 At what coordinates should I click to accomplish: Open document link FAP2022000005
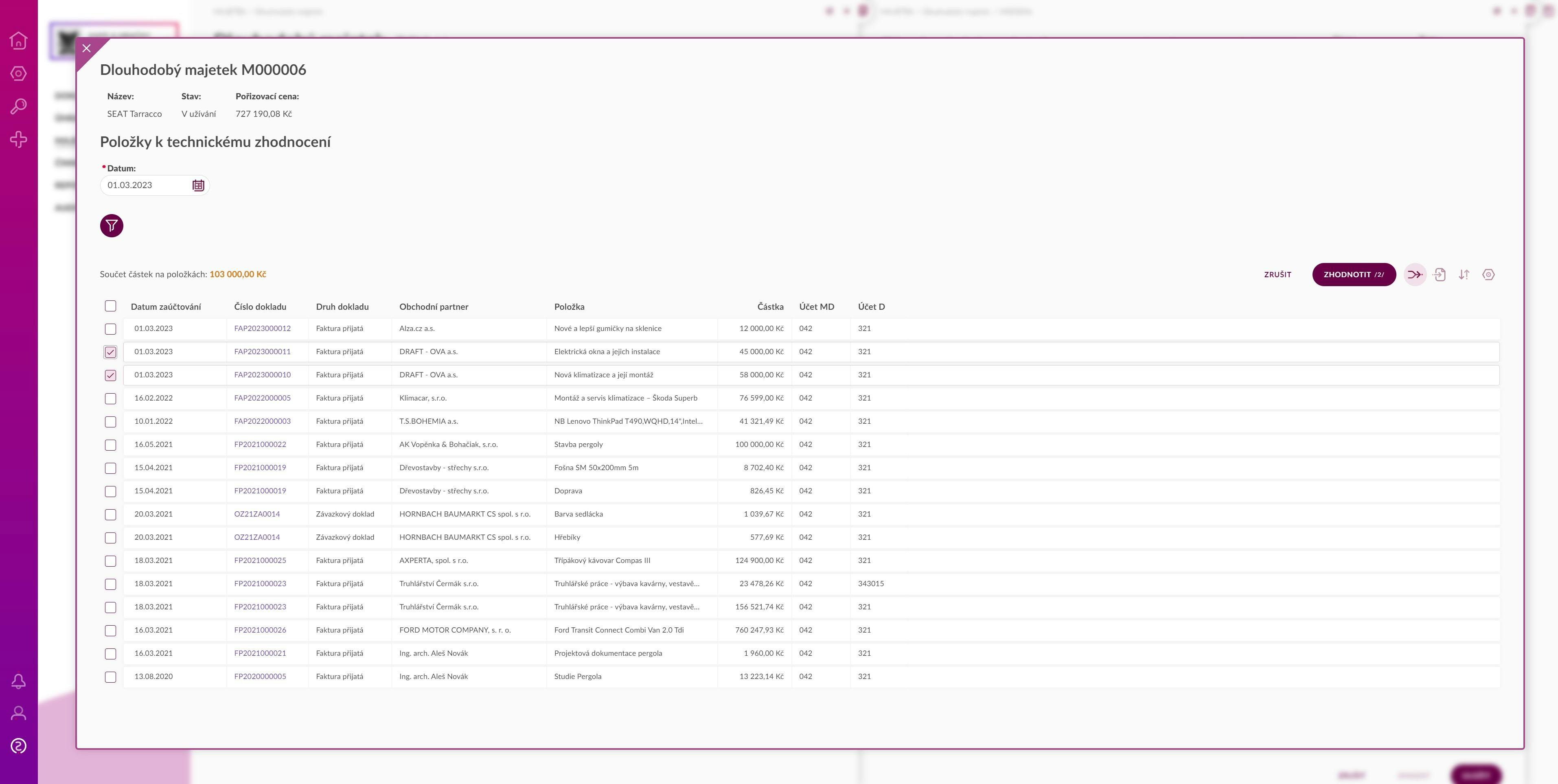pos(262,398)
